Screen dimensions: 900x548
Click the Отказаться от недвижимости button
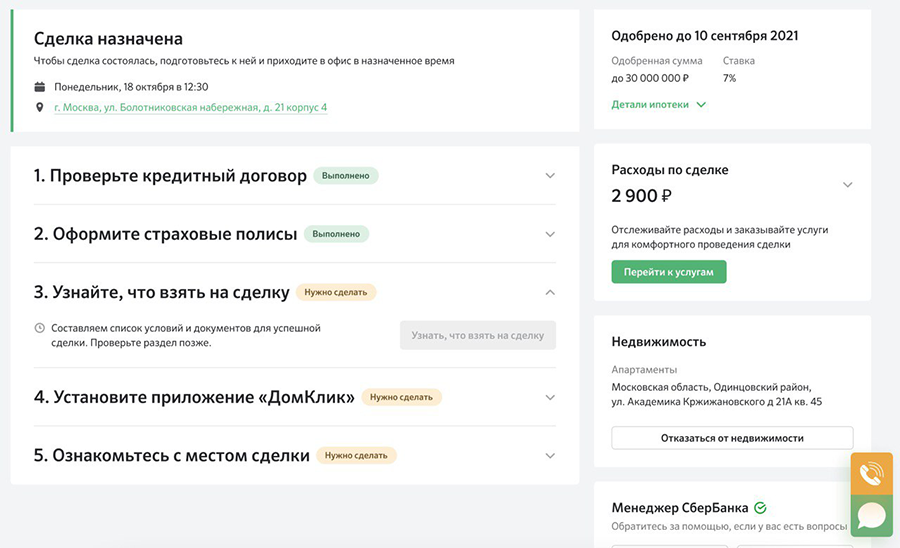coord(732,438)
